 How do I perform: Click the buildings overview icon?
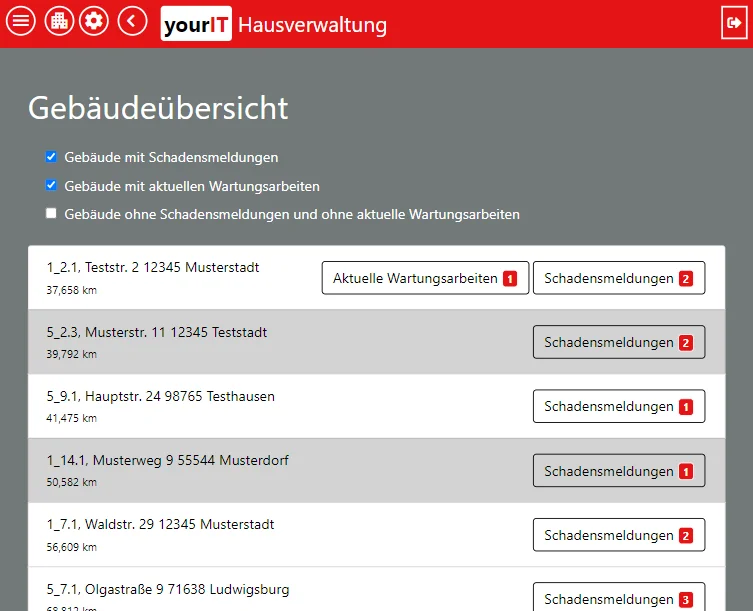click(58, 21)
